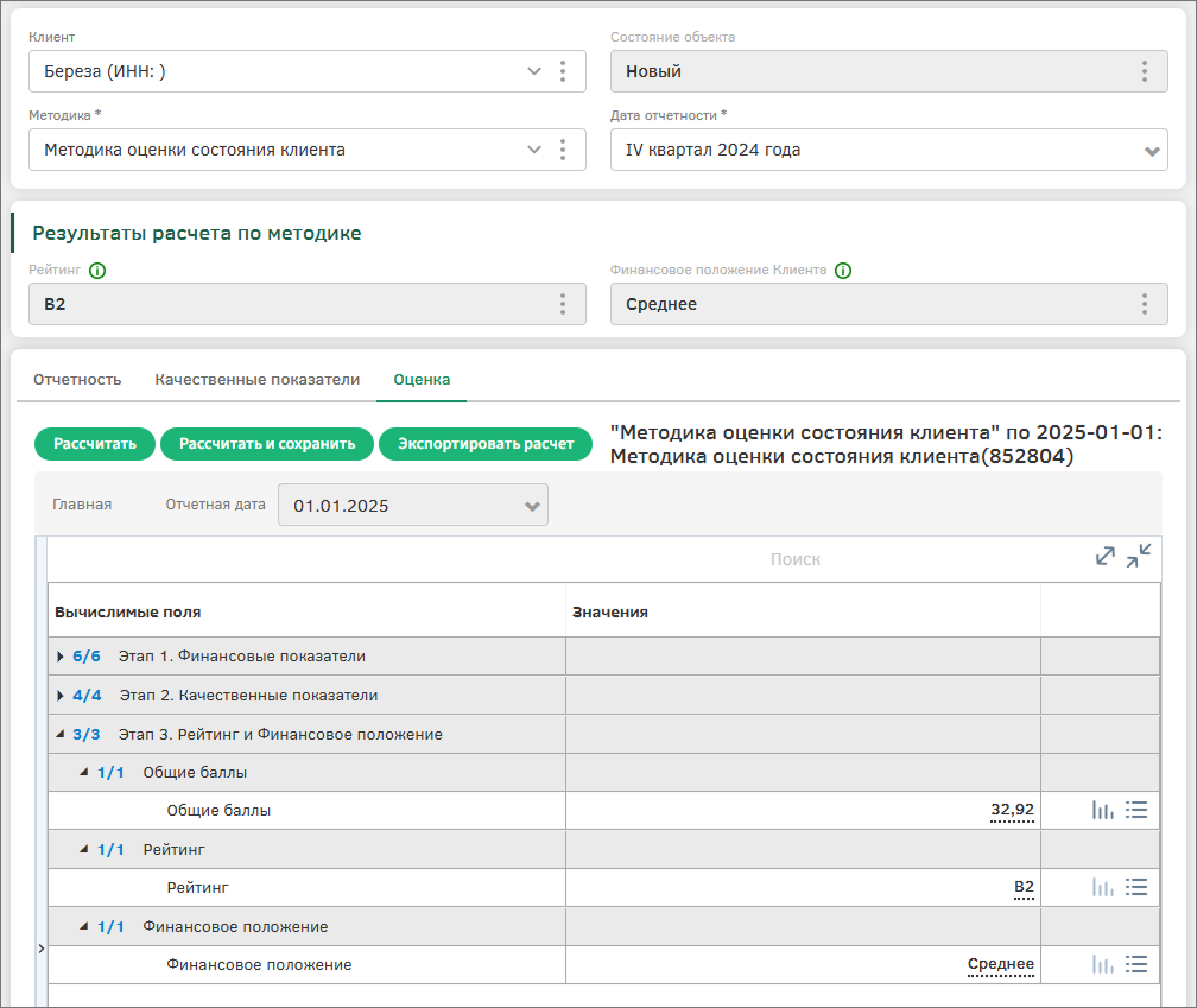1197x1008 pixels.
Task: Open the Клиент dropdown chevron
Action: 534,71
